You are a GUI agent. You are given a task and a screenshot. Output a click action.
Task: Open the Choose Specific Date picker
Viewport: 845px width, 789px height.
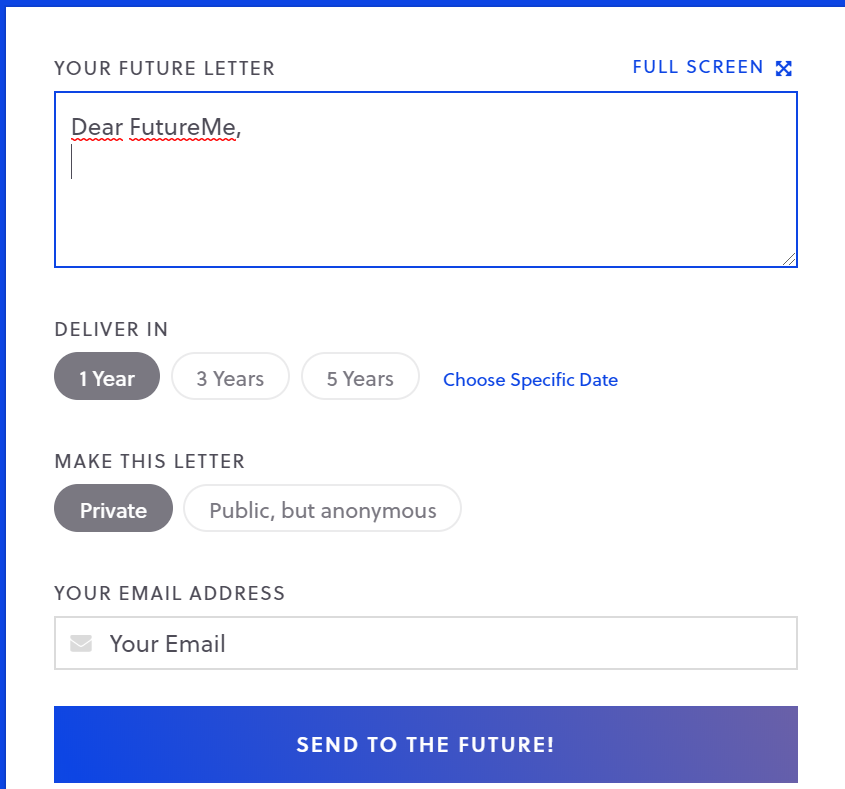coord(530,380)
